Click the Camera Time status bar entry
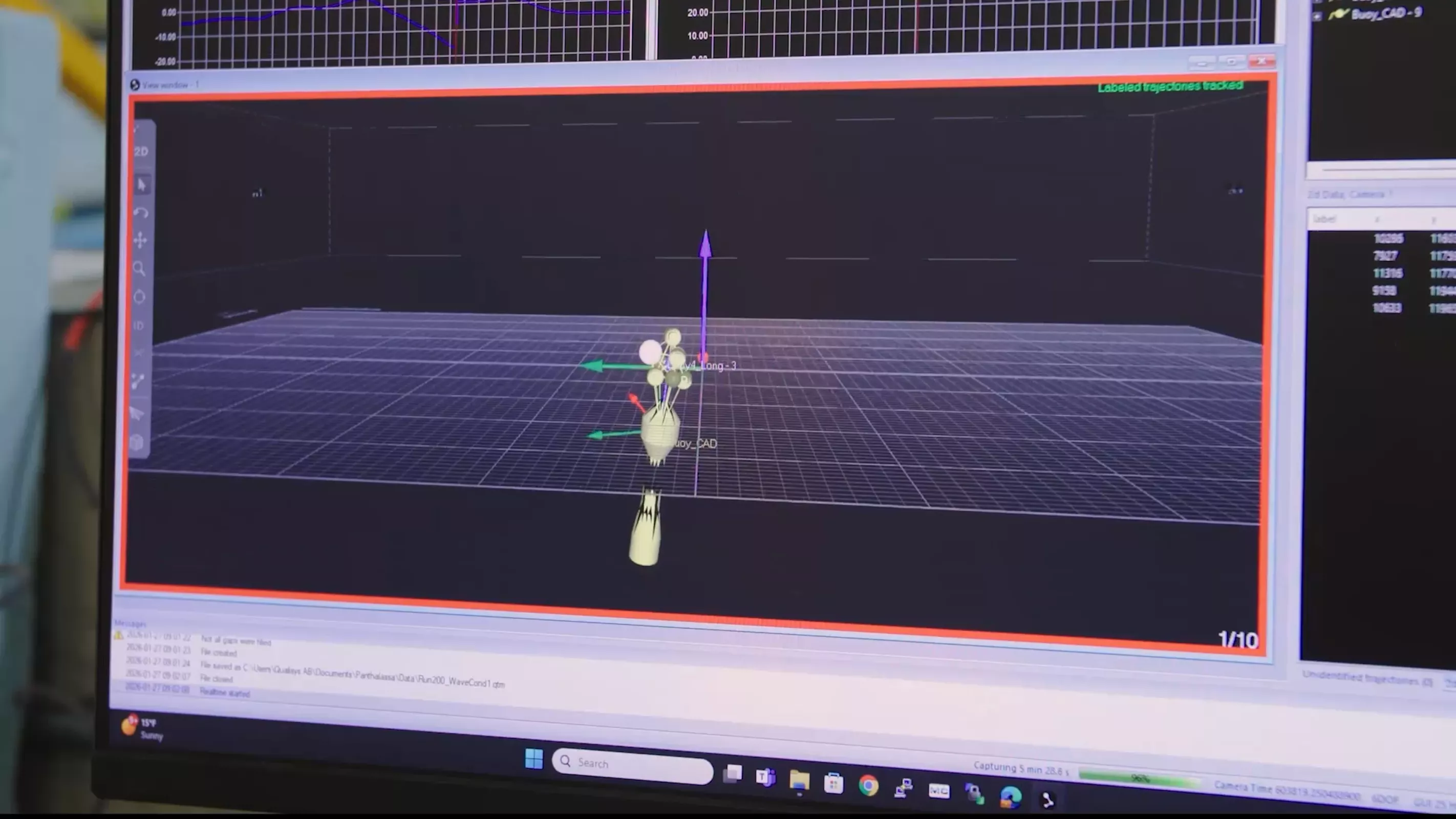The height and width of the screenshot is (819, 1456). pos(1287,791)
